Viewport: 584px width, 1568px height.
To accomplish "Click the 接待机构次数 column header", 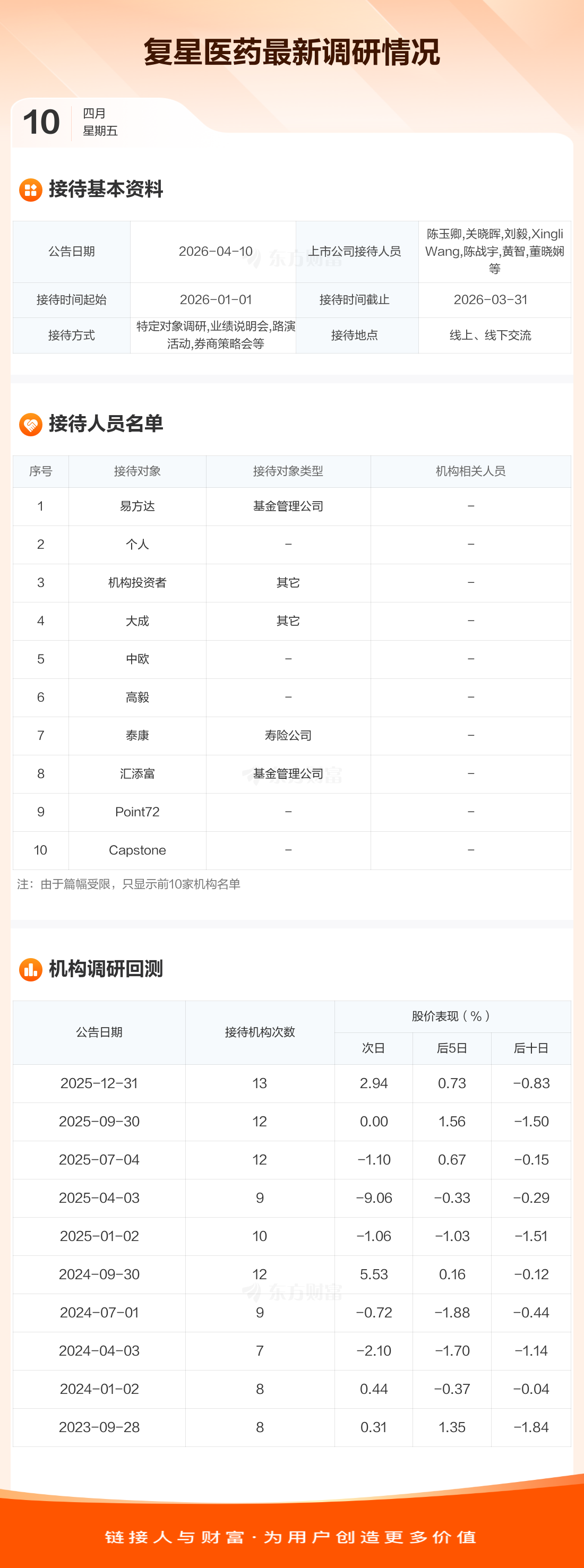I will pos(260,1032).
